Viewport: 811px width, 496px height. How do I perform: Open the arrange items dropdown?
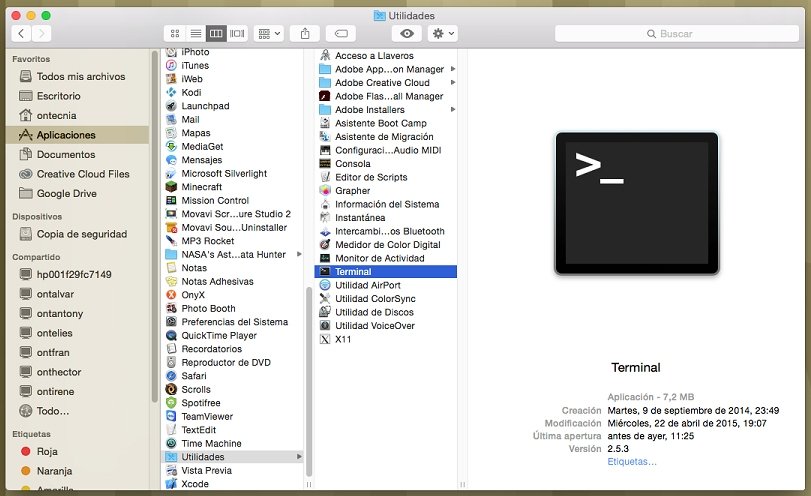tap(268, 34)
